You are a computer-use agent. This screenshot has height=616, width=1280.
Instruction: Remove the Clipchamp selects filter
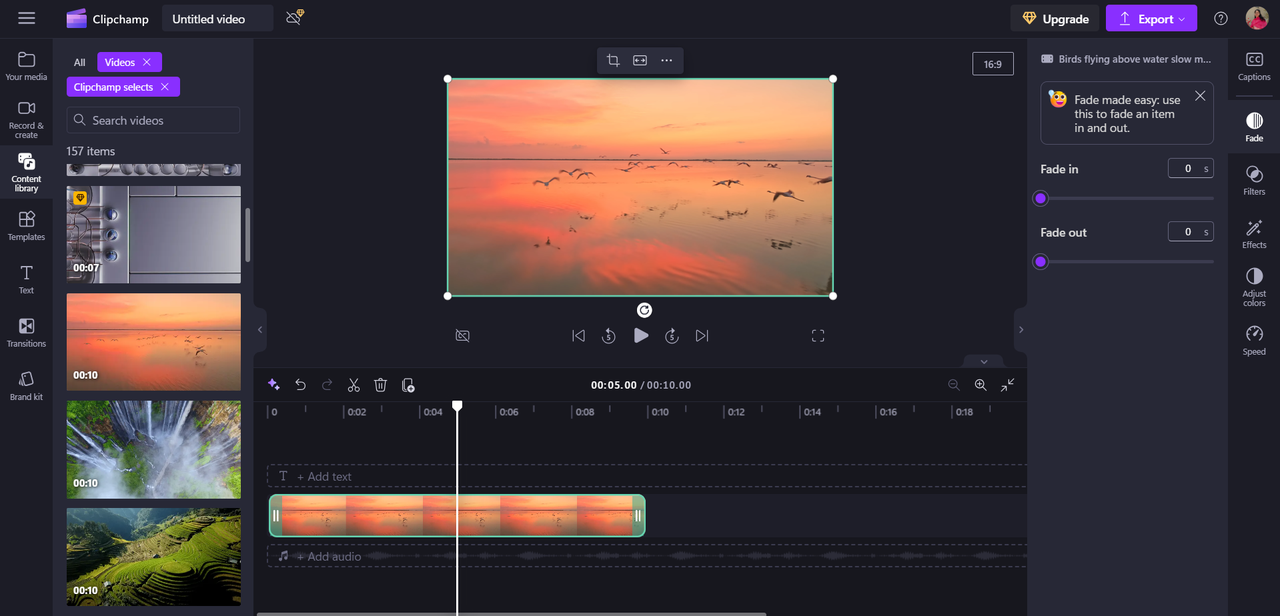click(167, 86)
